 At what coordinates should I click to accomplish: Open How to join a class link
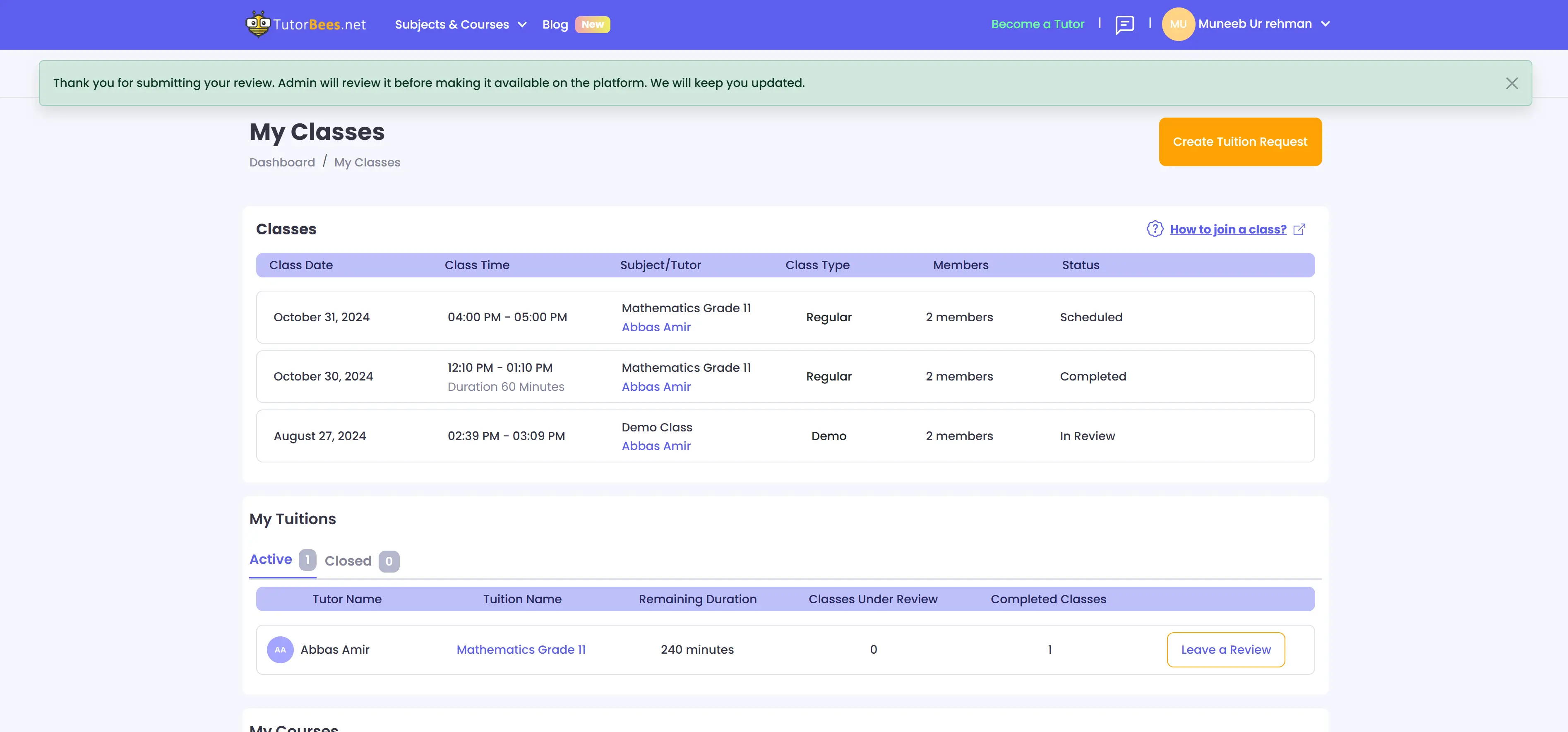(1228, 230)
